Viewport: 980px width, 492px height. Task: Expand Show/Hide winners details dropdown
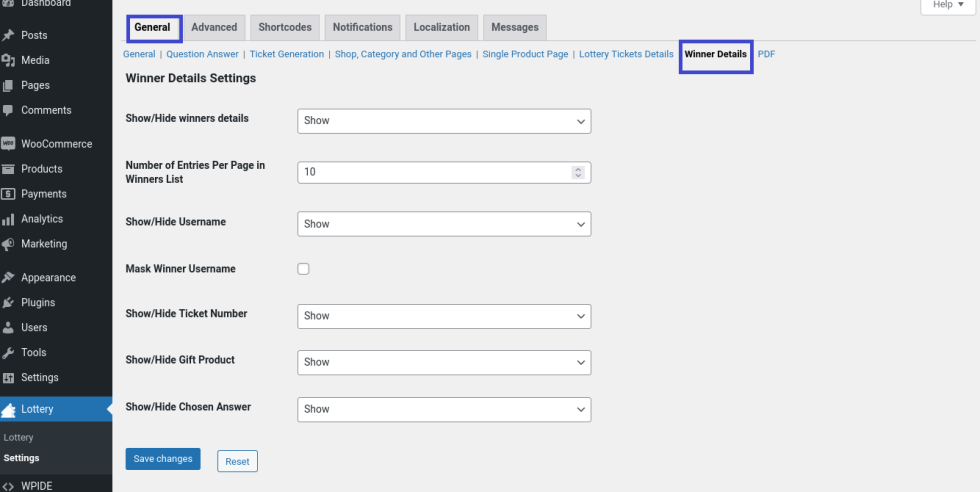pos(444,121)
